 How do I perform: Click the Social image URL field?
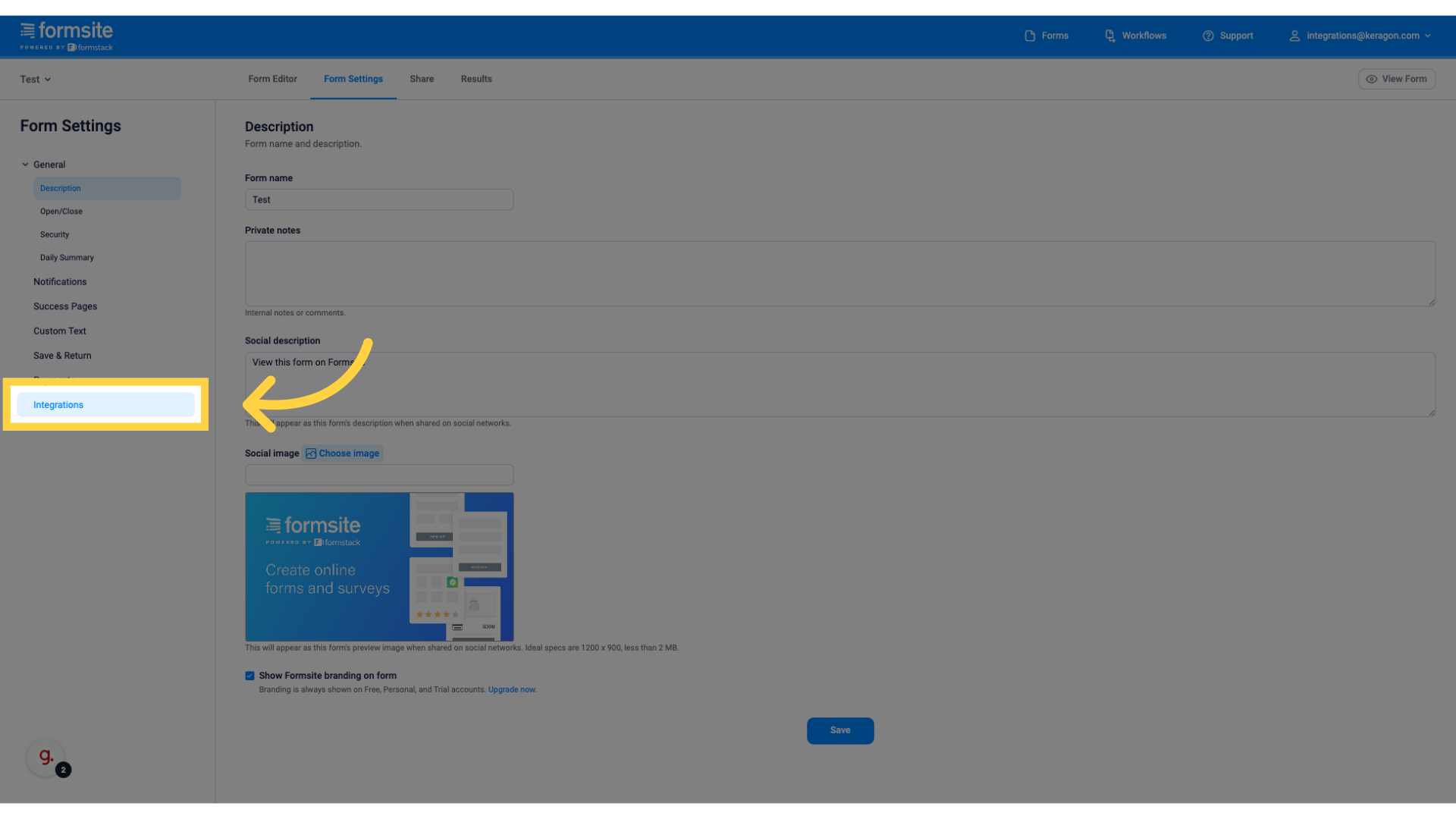click(379, 475)
